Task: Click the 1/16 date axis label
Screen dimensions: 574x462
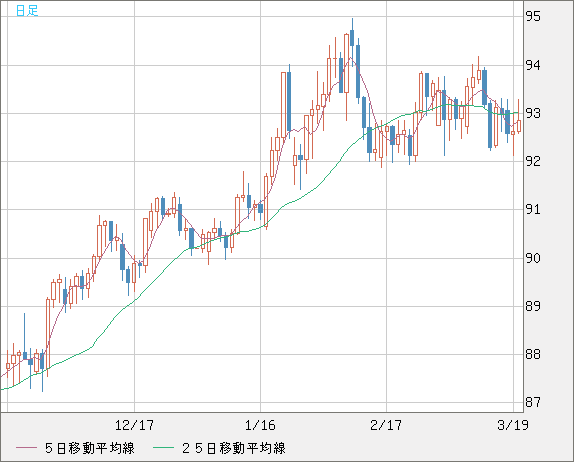Action: pos(260,425)
